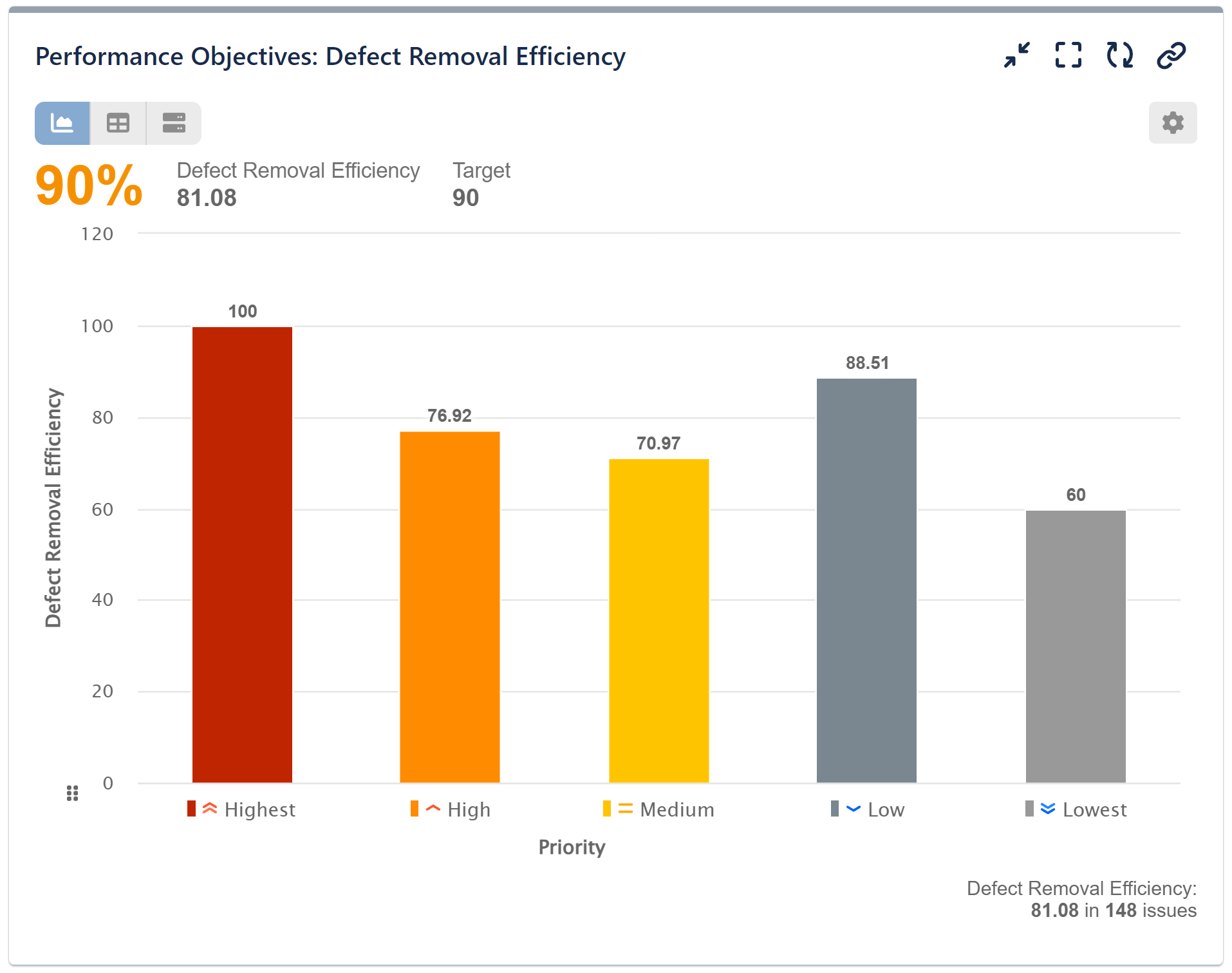Viewport: 1232px width, 973px height.
Task: Collapse the gadget
Action: click(1016, 55)
